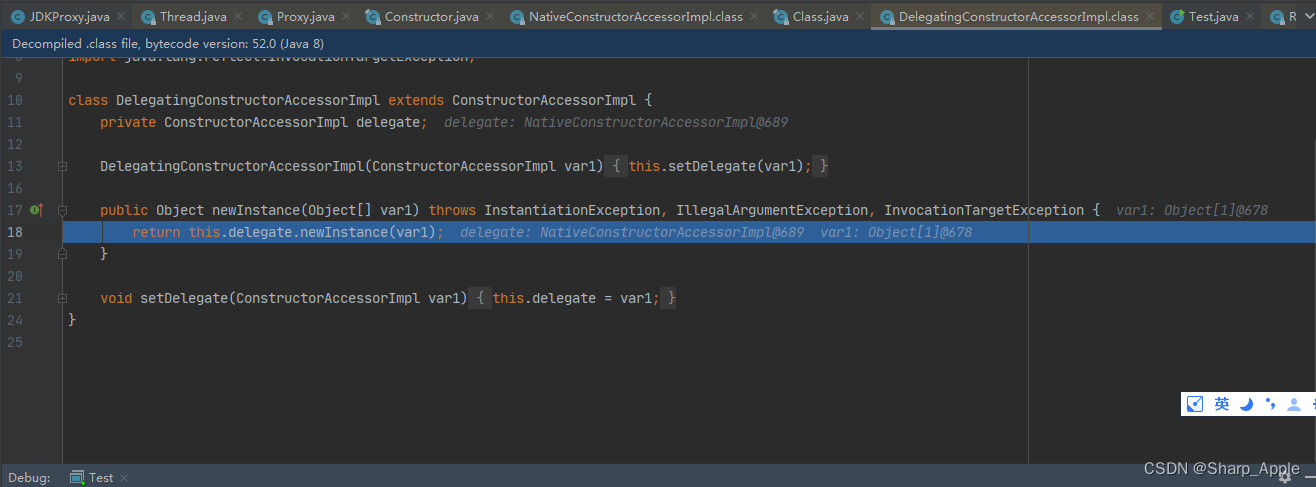This screenshot has width=1316, height=487.
Task: Expand the collapsed braces after constructor signature
Action: [x=617, y=166]
